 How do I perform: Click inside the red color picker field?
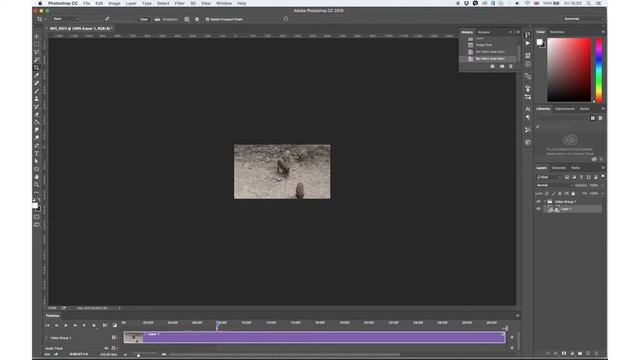point(569,70)
